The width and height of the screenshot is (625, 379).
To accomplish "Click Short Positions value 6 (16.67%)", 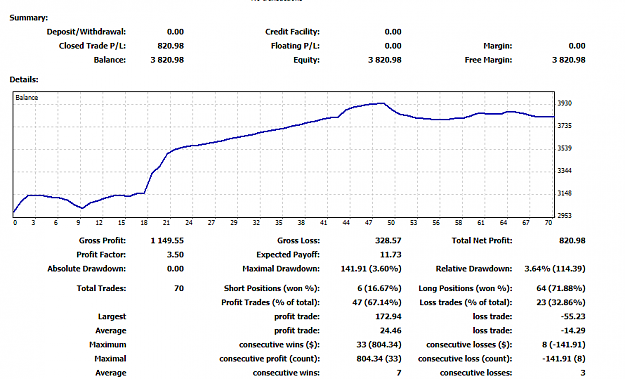I will (379, 288).
